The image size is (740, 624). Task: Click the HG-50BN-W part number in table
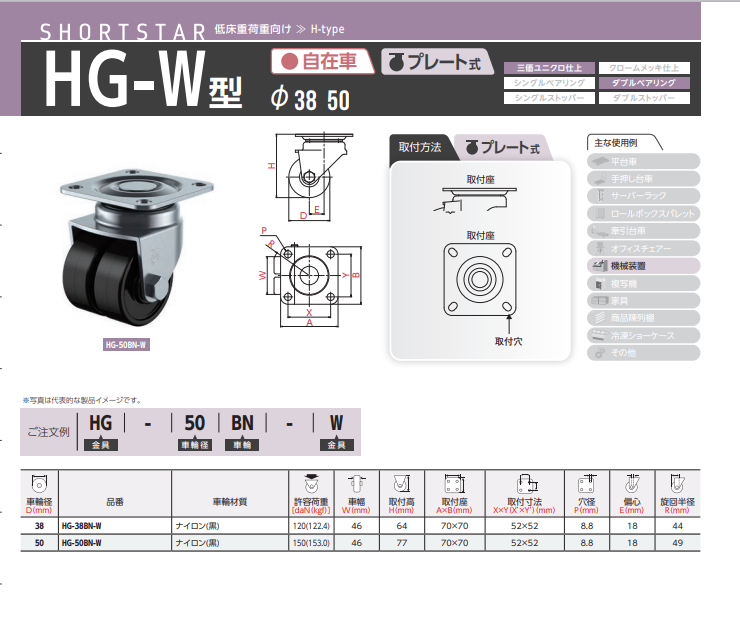tap(83, 542)
